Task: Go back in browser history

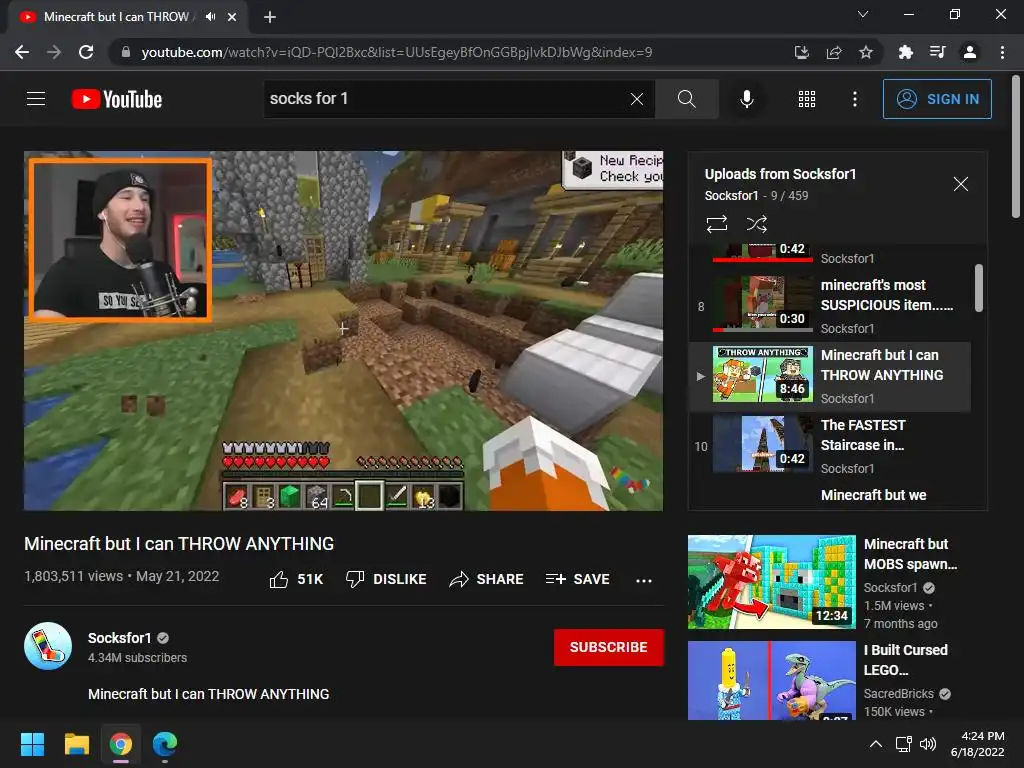Action: (22, 52)
